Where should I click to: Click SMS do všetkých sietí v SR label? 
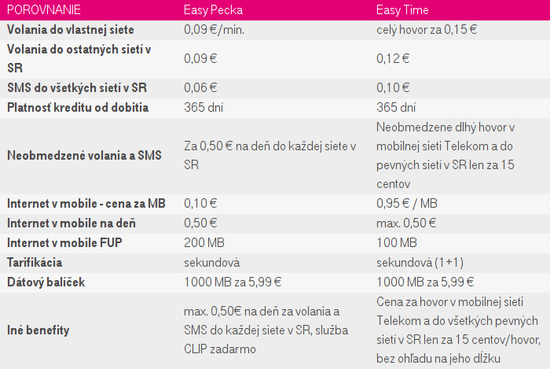pos(77,88)
